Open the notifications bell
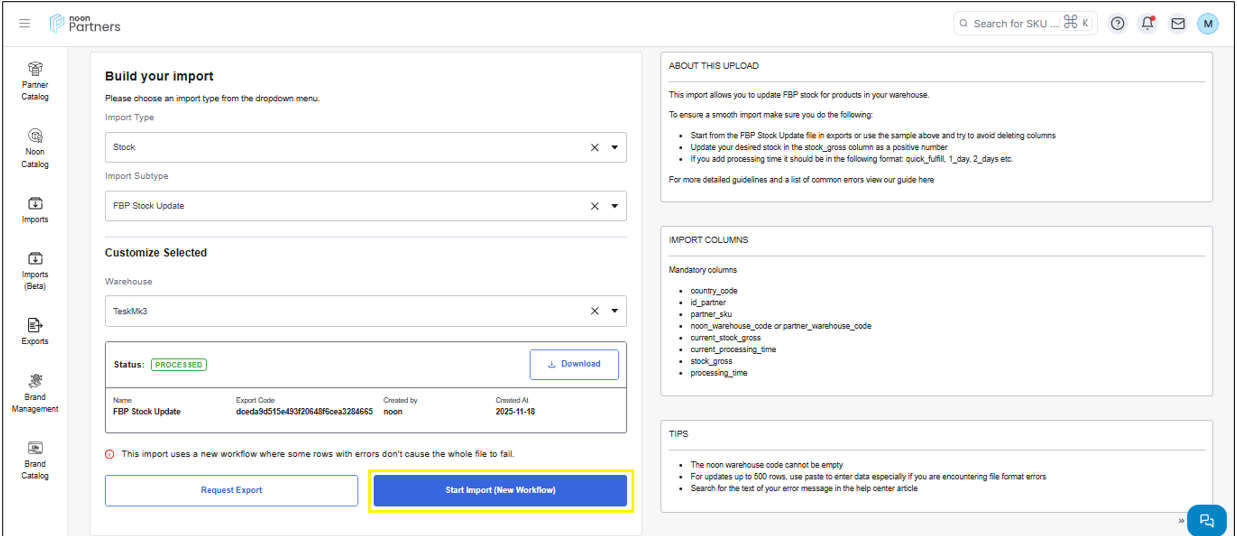The height and width of the screenshot is (536, 1237). tap(1148, 23)
